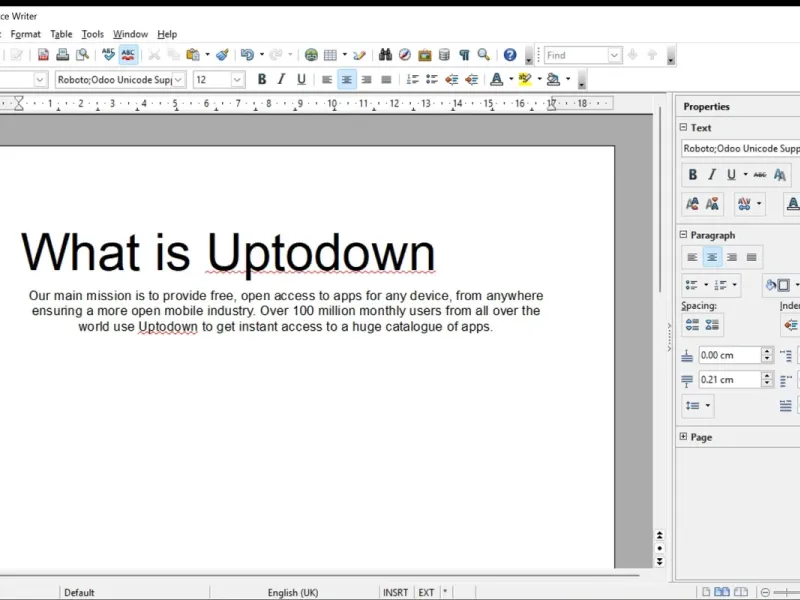Screen dimensions: 800x600
Task: Click the Export as PDF icon
Action: click(43, 55)
